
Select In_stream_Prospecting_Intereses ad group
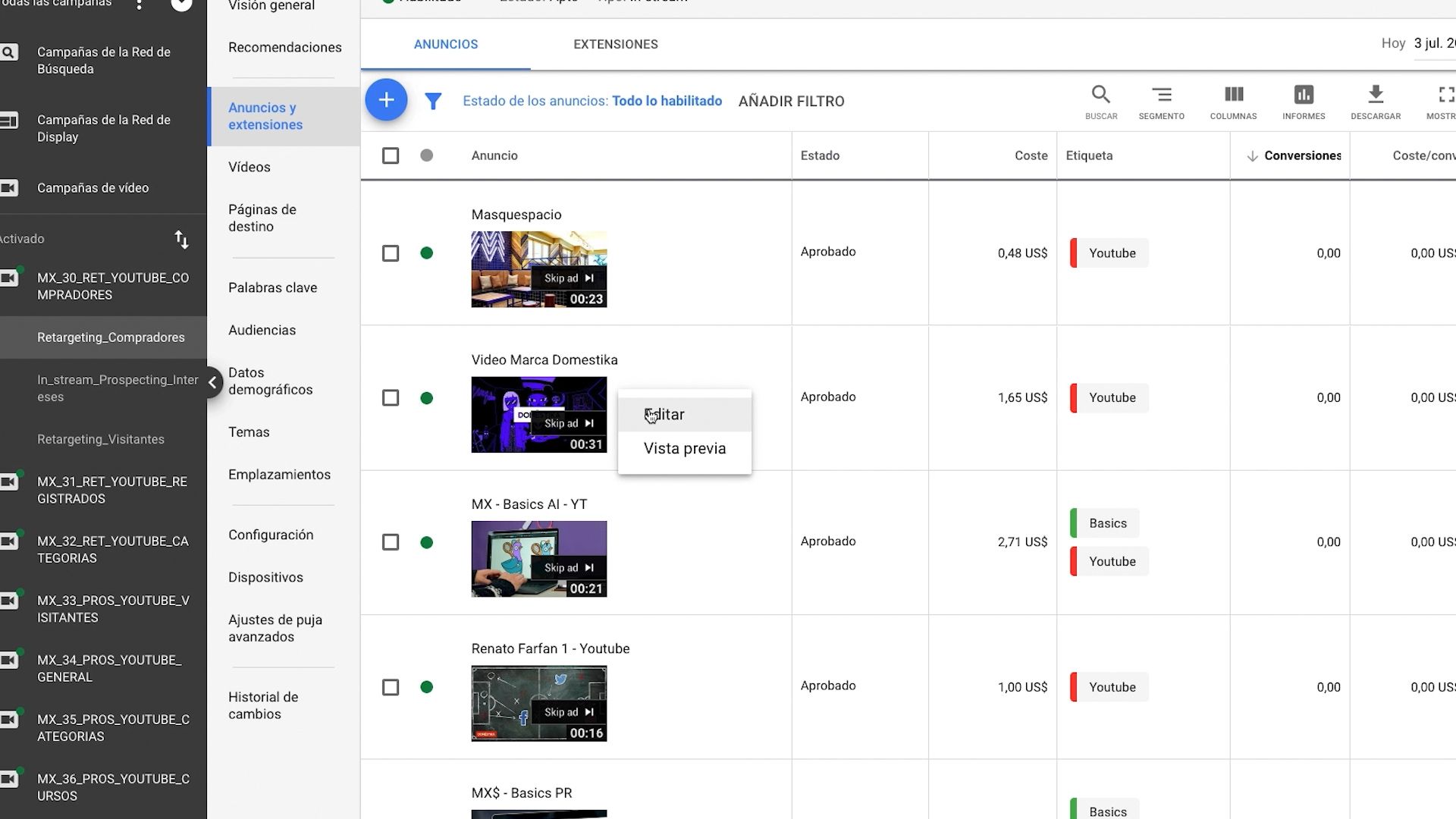pyautogui.click(x=118, y=388)
